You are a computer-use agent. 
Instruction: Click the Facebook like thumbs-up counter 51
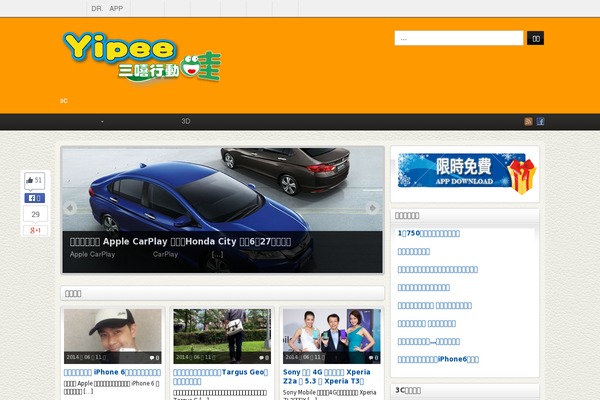[x=34, y=180]
